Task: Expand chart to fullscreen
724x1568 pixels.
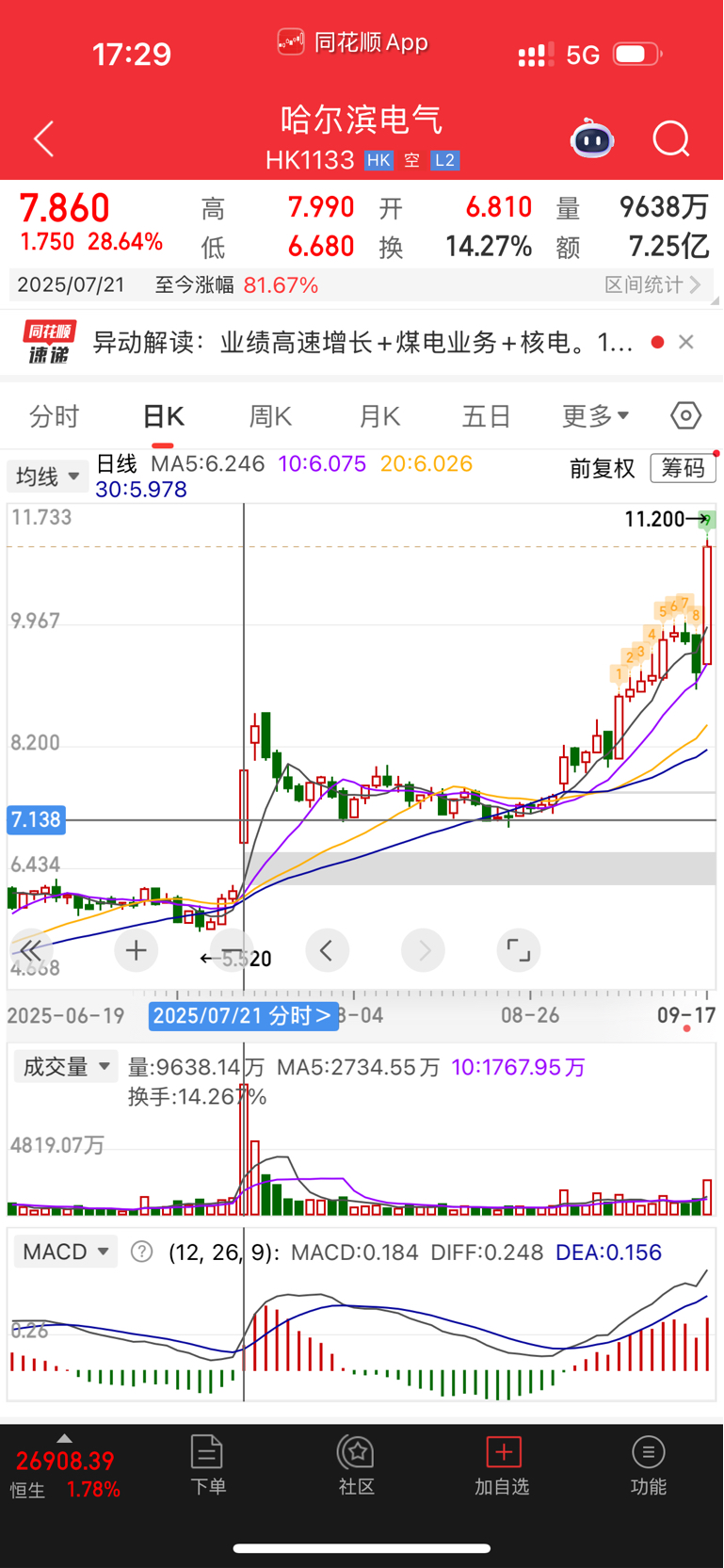Action: click(x=519, y=950)
